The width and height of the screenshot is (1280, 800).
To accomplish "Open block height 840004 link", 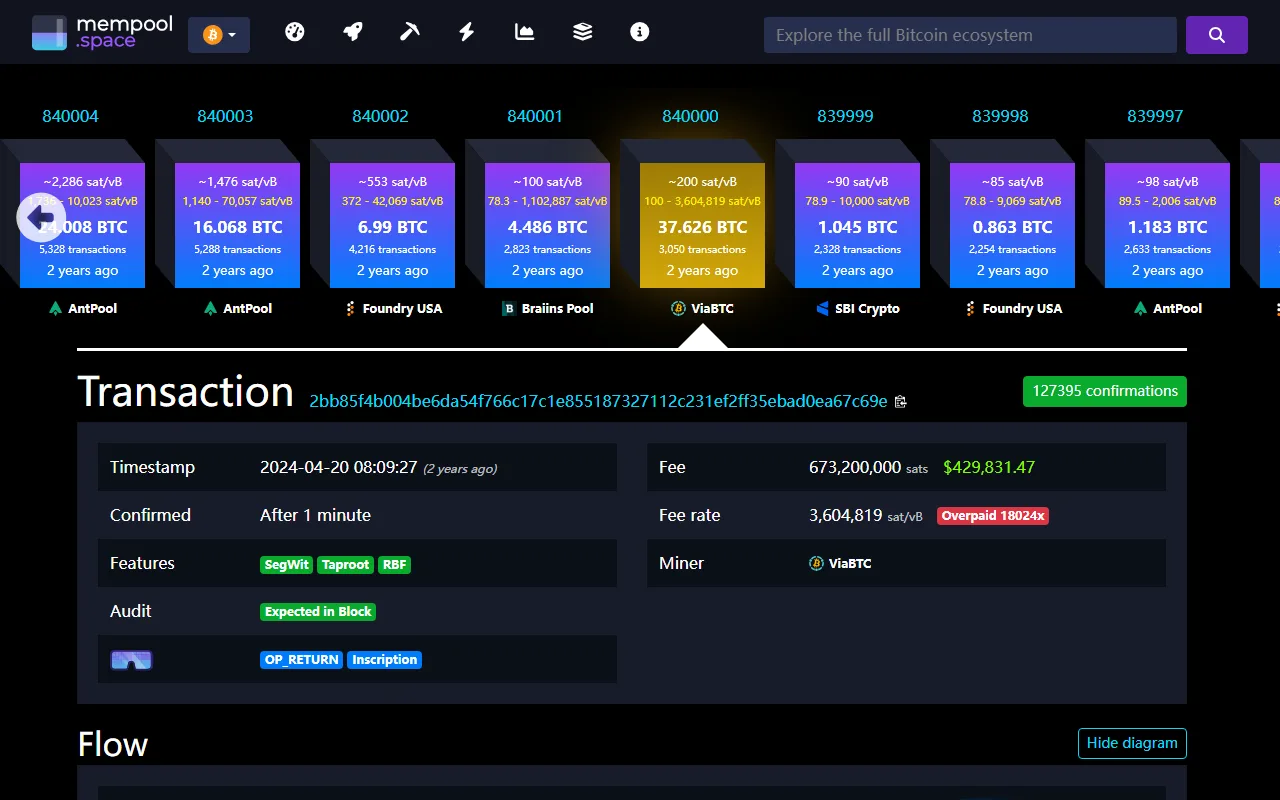I will pos(70,116).
